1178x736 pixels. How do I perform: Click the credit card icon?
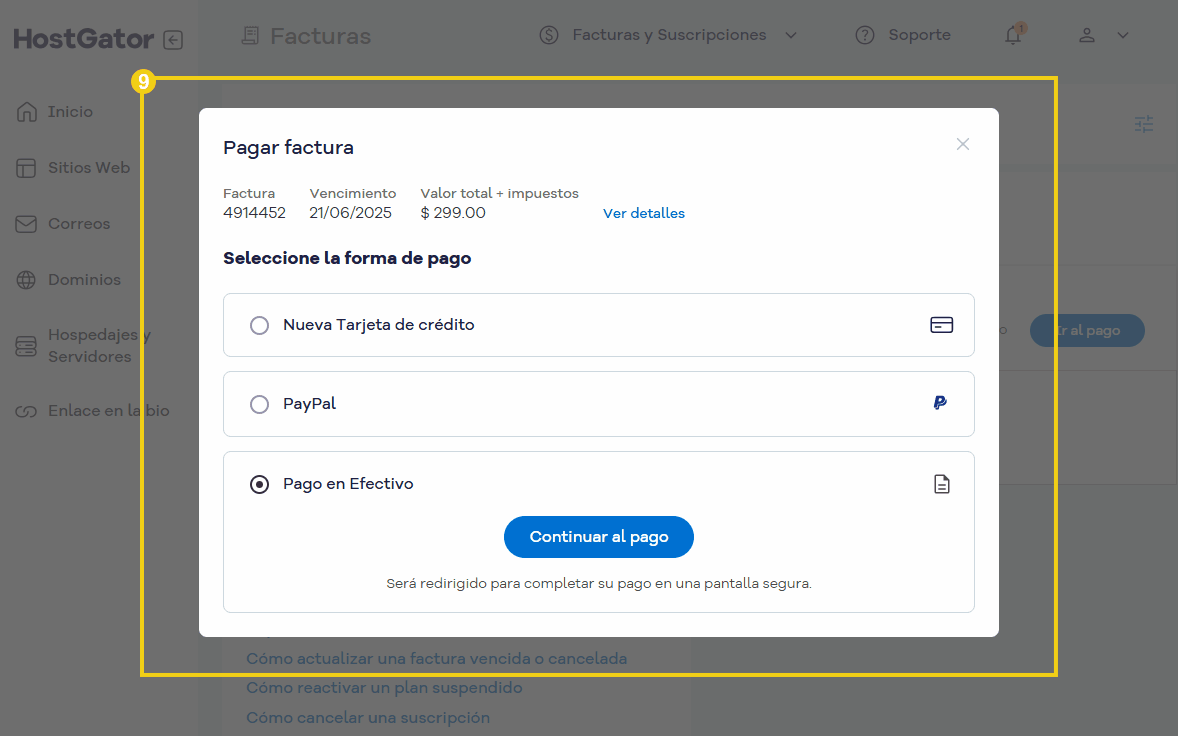(941, 324)
